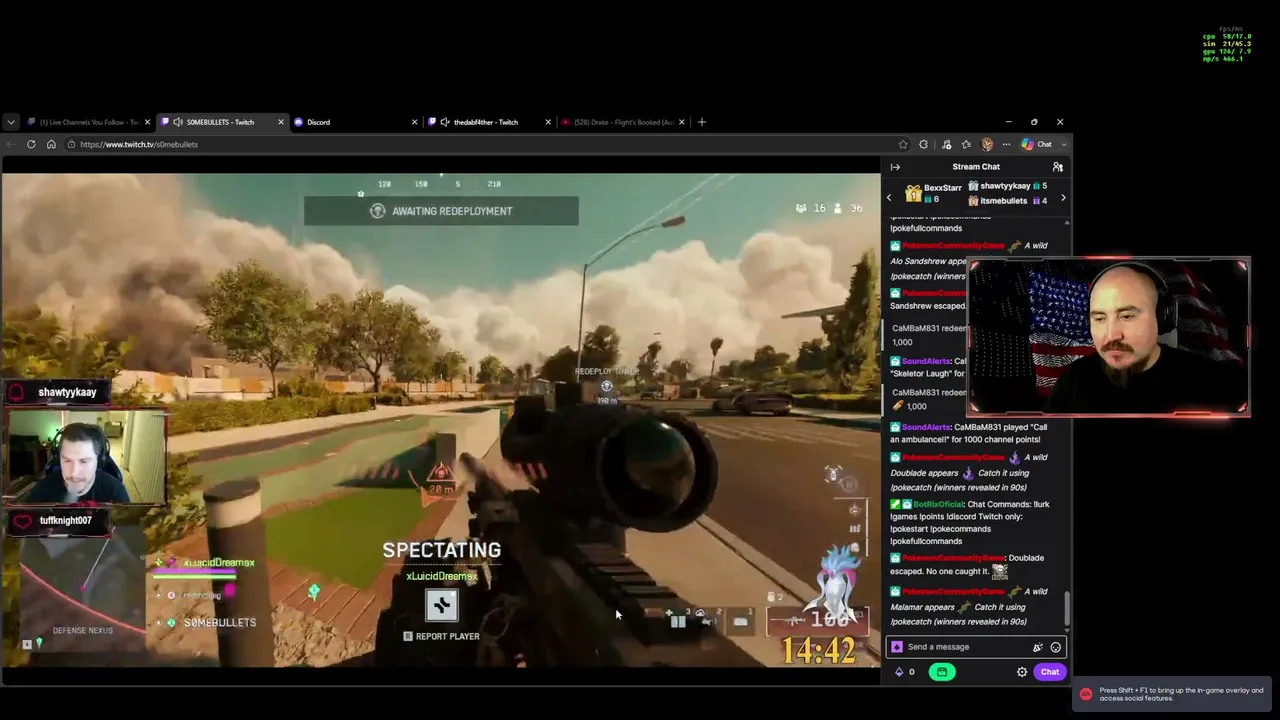Switch to thedabf4ther - Twitch tab
Screen dimensions: 1280x720
pyautogui.click(x=489, y=122)
